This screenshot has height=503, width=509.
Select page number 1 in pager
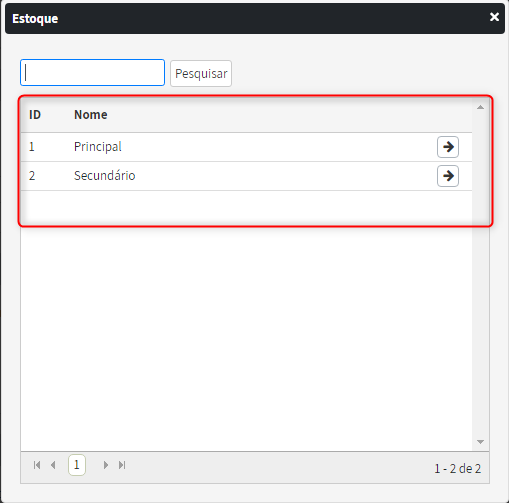coord(77,465)
